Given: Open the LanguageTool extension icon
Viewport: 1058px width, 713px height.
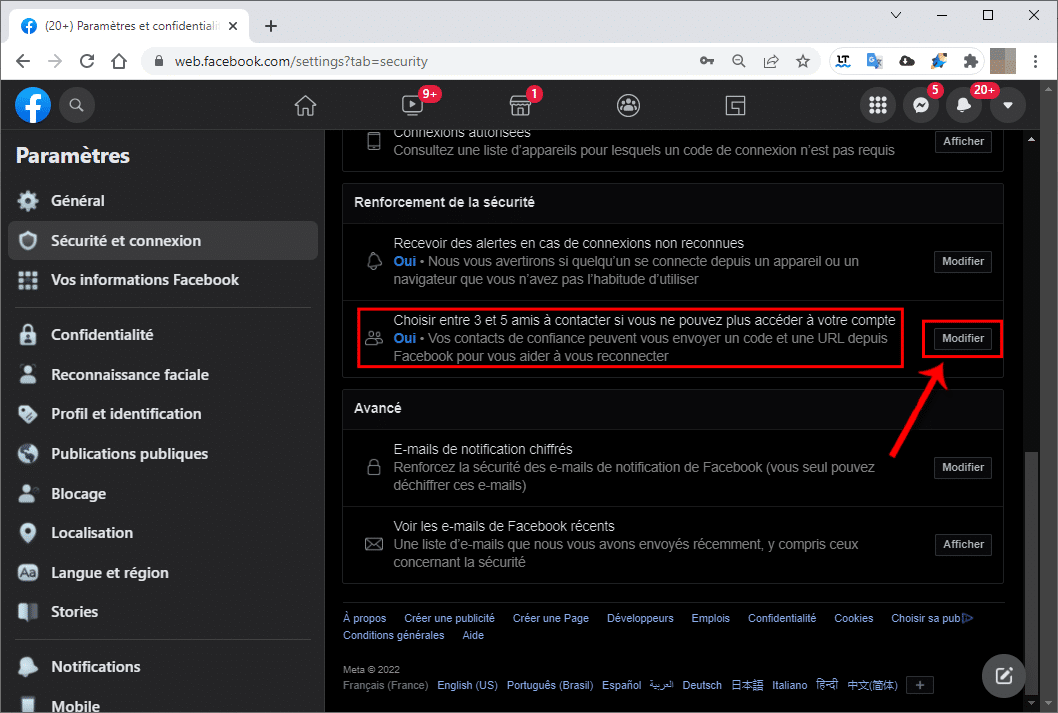Looking at the screenshot, I should [x=843, y=61].
